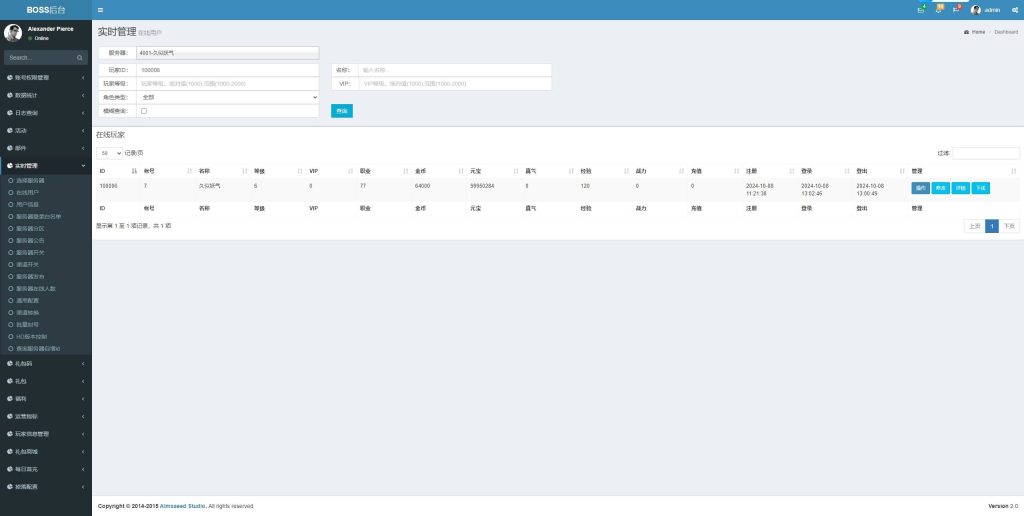The height and width of the screenshot is (516, 1024).
Task: Open the tasks flag icon
Action: click(x=956, y=9)
